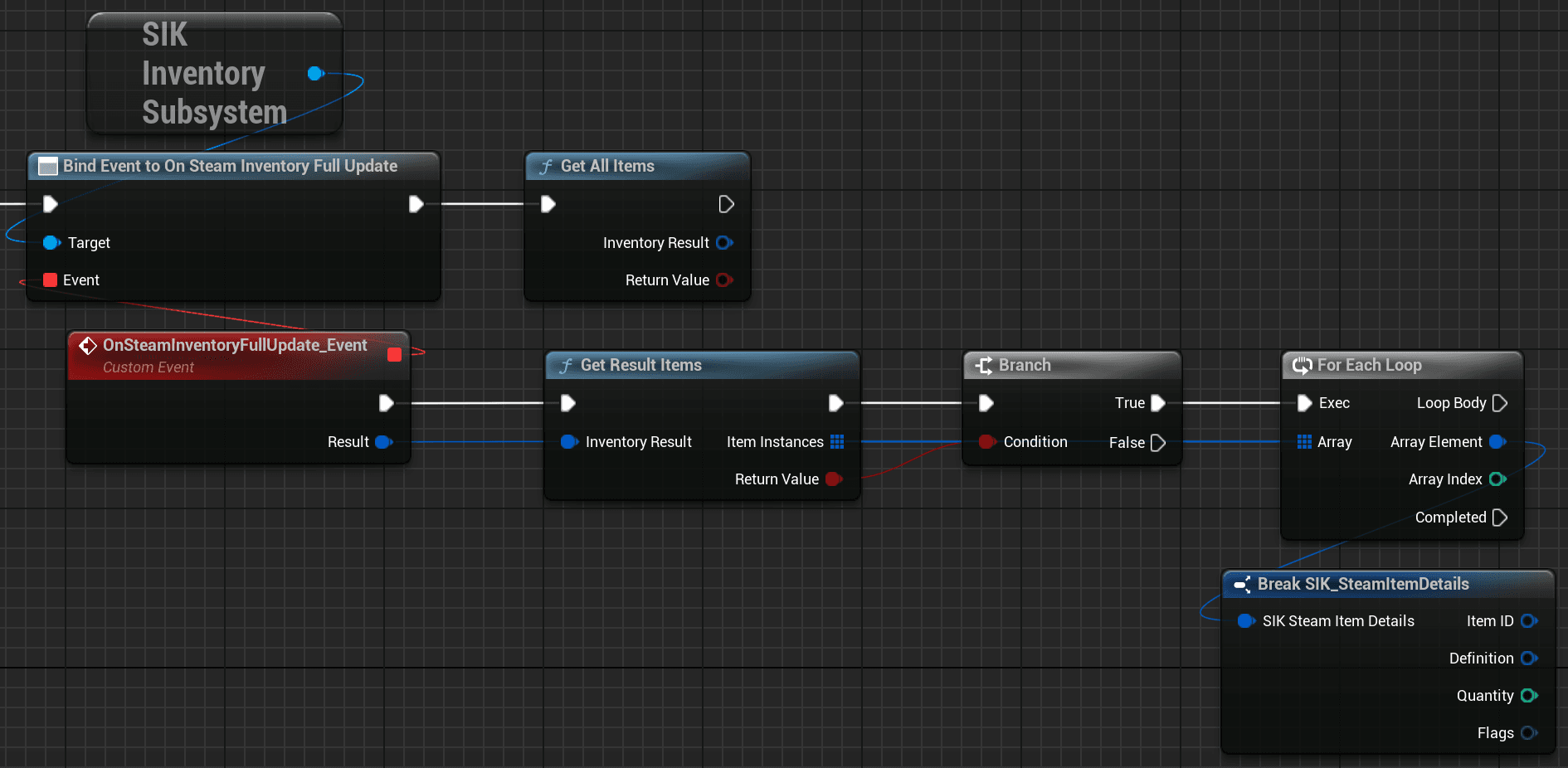Click the Item Instances array pin
The height and width of the screenshot is (768, 1568).
(x=837, y=442)
